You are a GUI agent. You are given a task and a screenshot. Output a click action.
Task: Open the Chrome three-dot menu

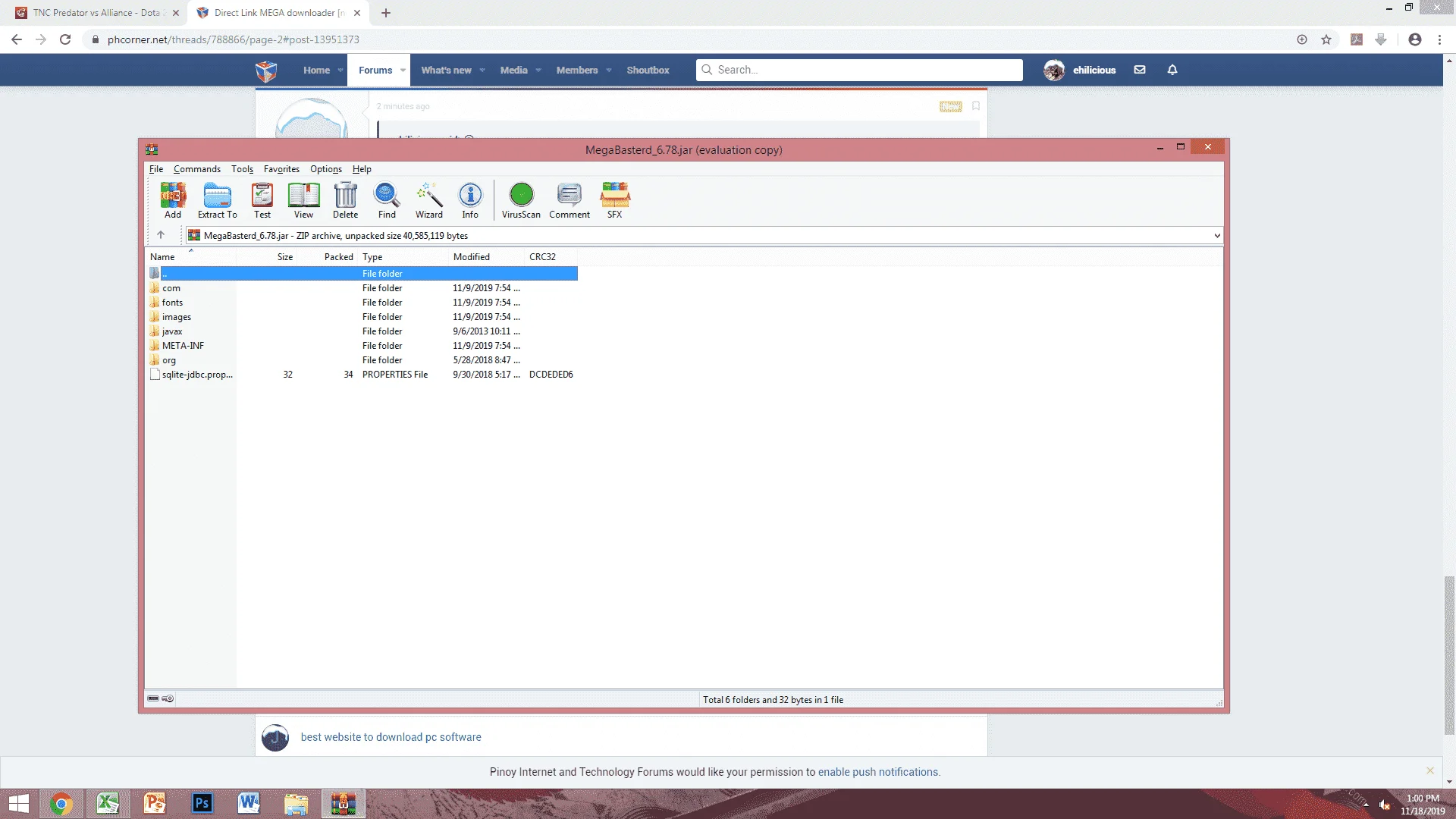pos(1439,39)
